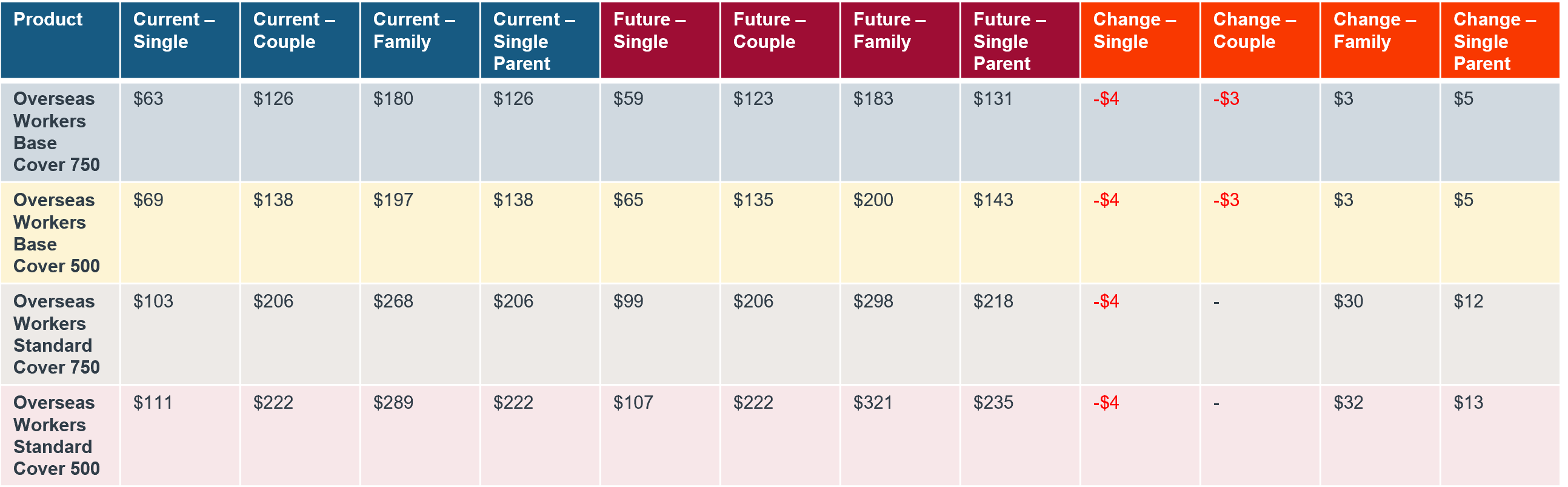Select Overseas Workers Base Cover 750 row label

[x=56, y=132]
